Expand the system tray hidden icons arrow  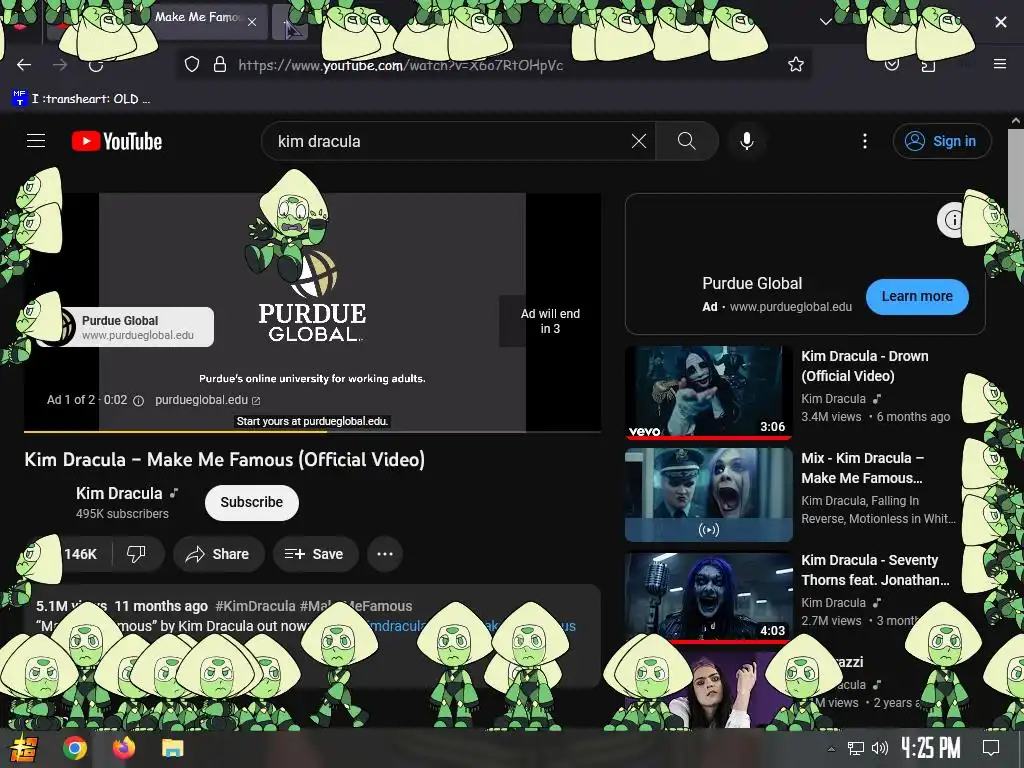tap(831, 749)
